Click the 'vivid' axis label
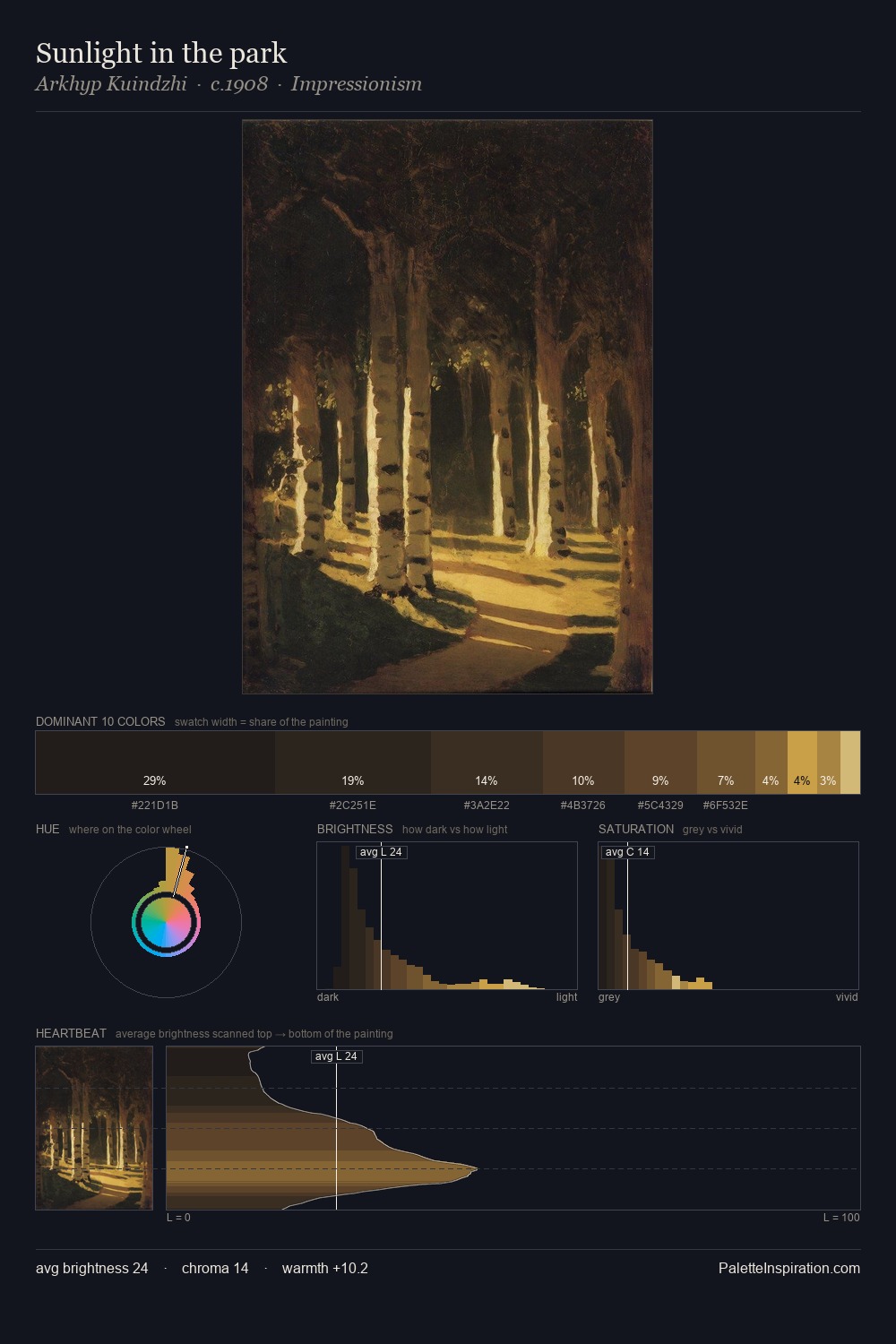 [x=847, y=997]
